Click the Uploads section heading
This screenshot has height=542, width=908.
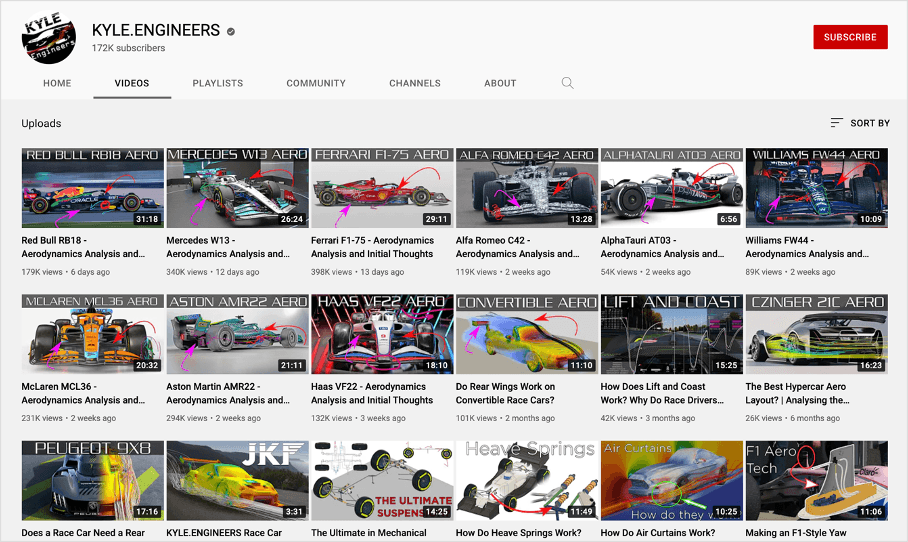pyautogui.click(x=41, y=123)
